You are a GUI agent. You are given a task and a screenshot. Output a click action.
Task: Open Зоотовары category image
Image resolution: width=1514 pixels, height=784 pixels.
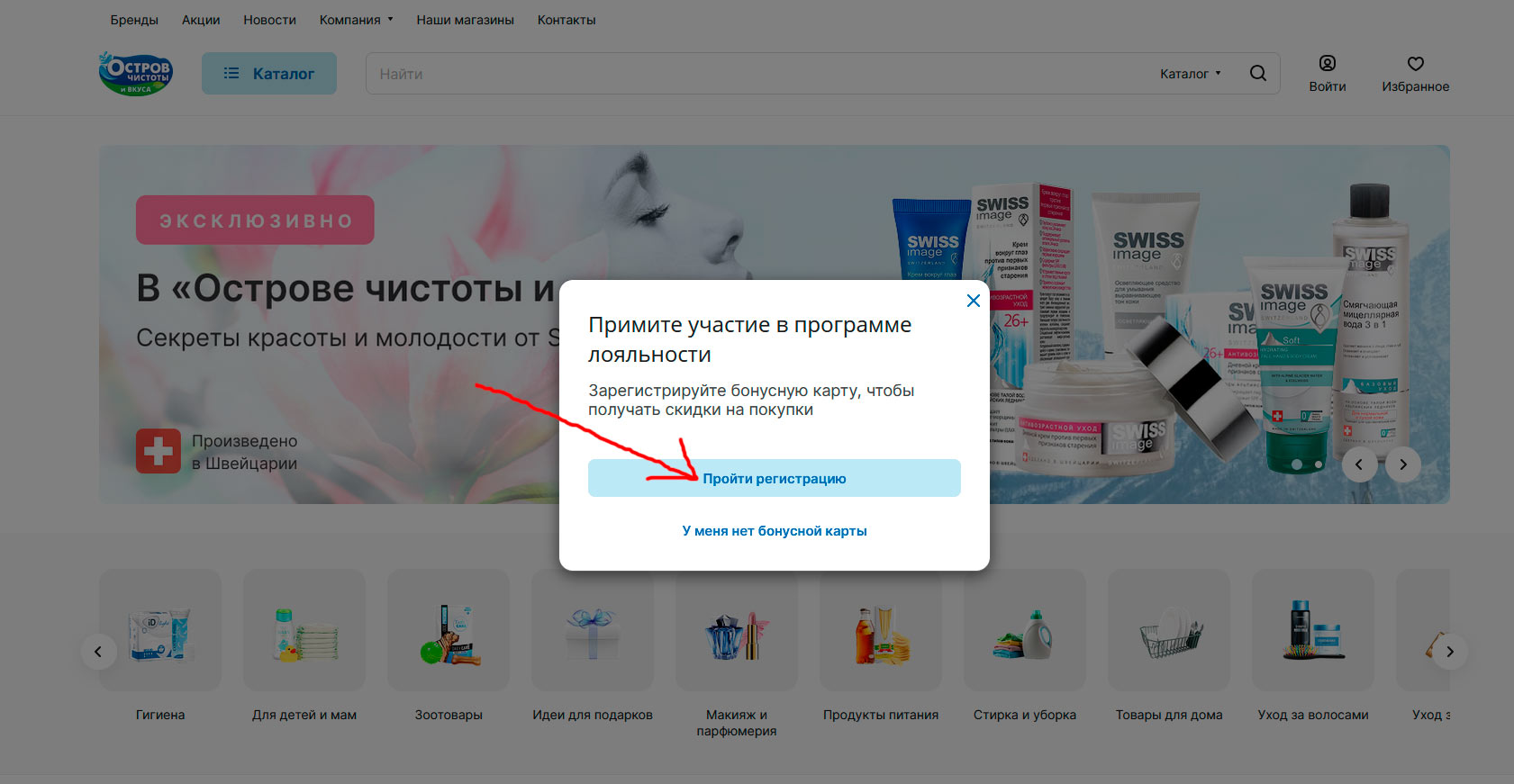449,630
